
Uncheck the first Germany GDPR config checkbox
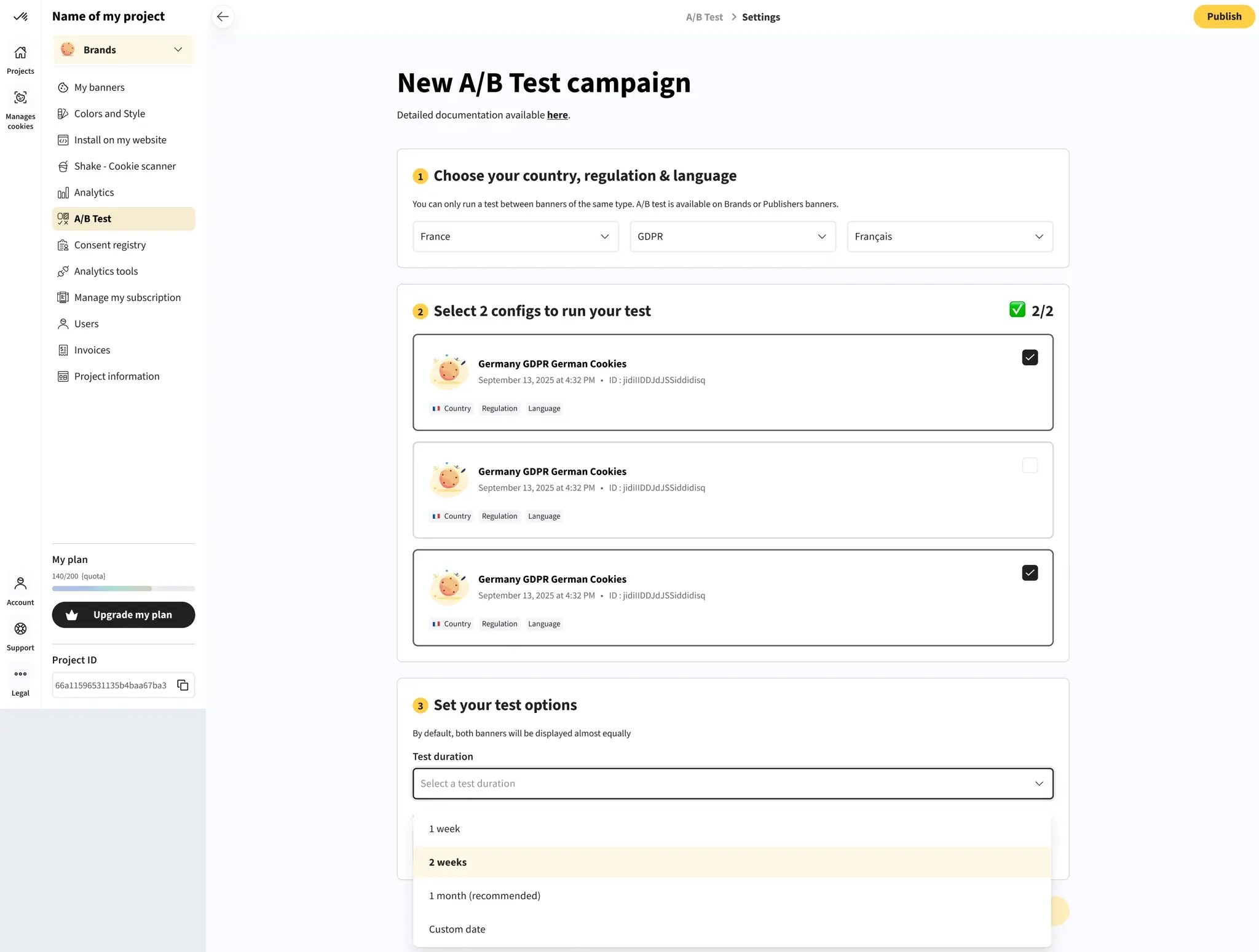click(1030, 358)
